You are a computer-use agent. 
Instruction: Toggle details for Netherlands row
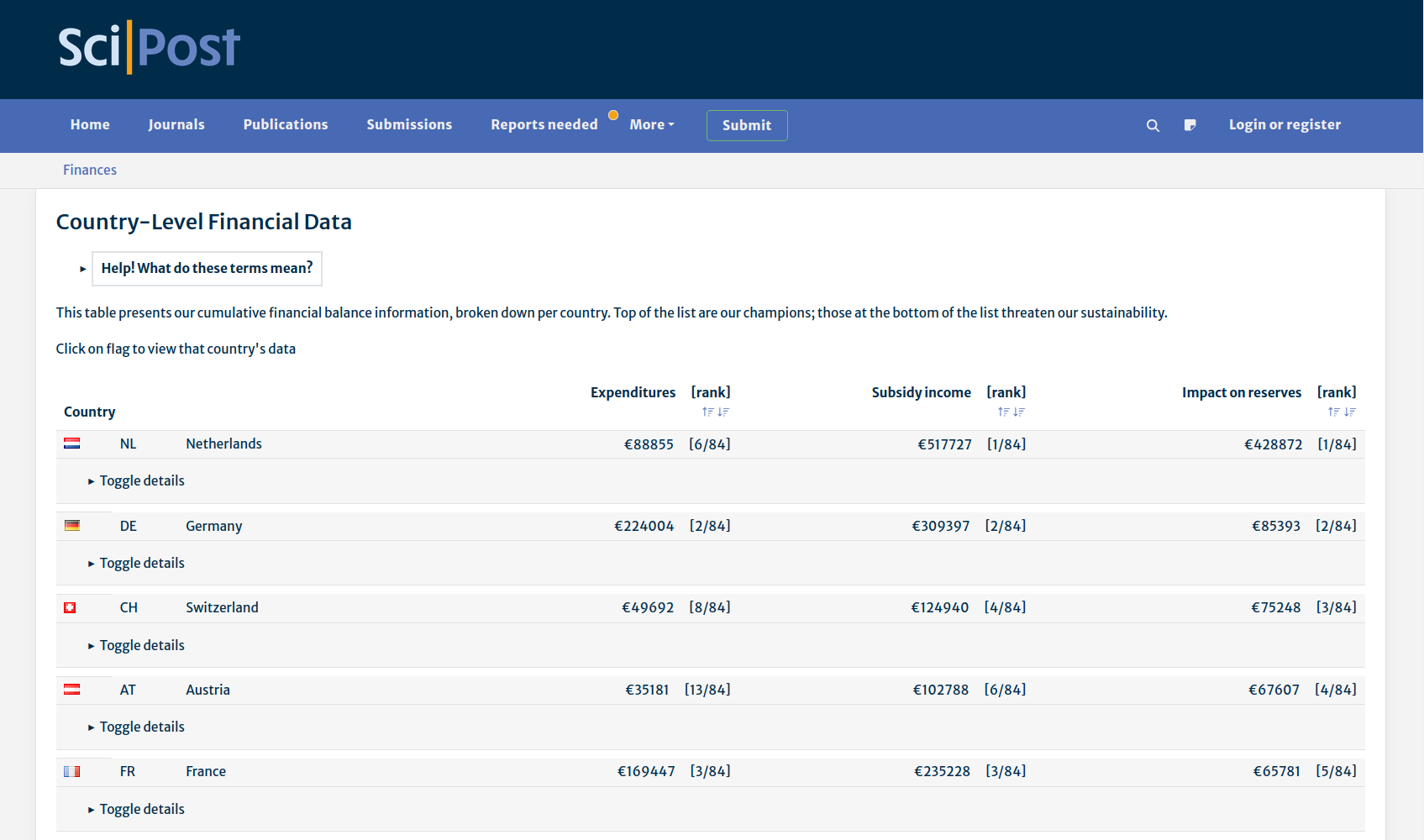tap(141, 481)
